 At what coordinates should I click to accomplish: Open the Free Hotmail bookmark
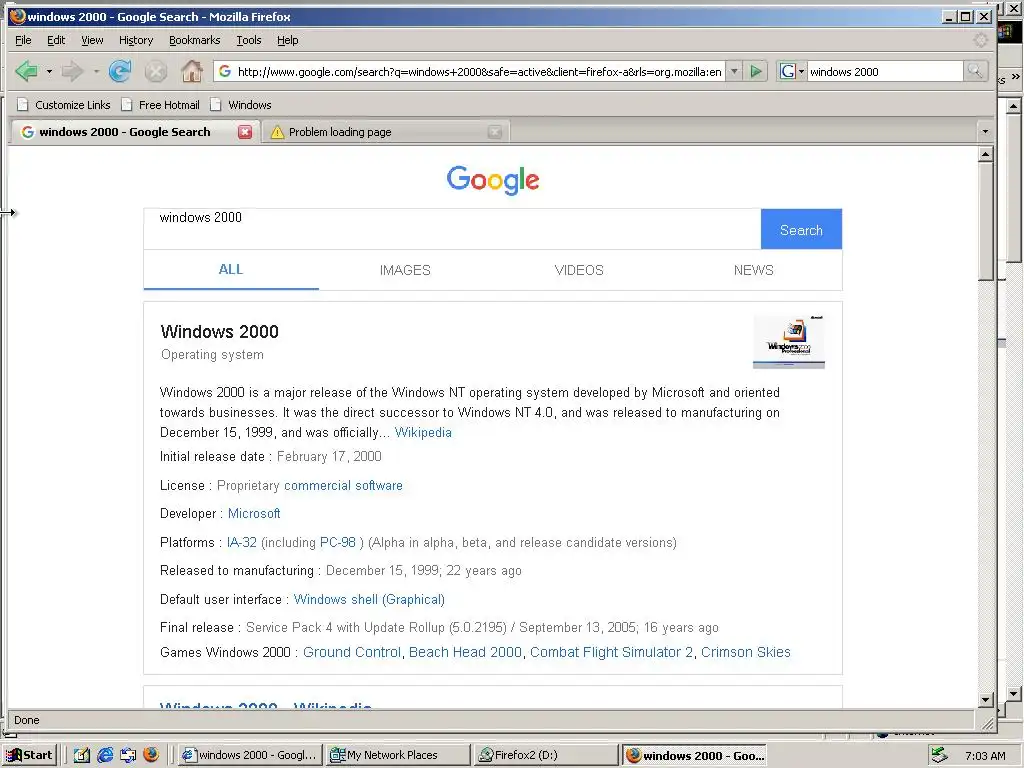[161, 105]
